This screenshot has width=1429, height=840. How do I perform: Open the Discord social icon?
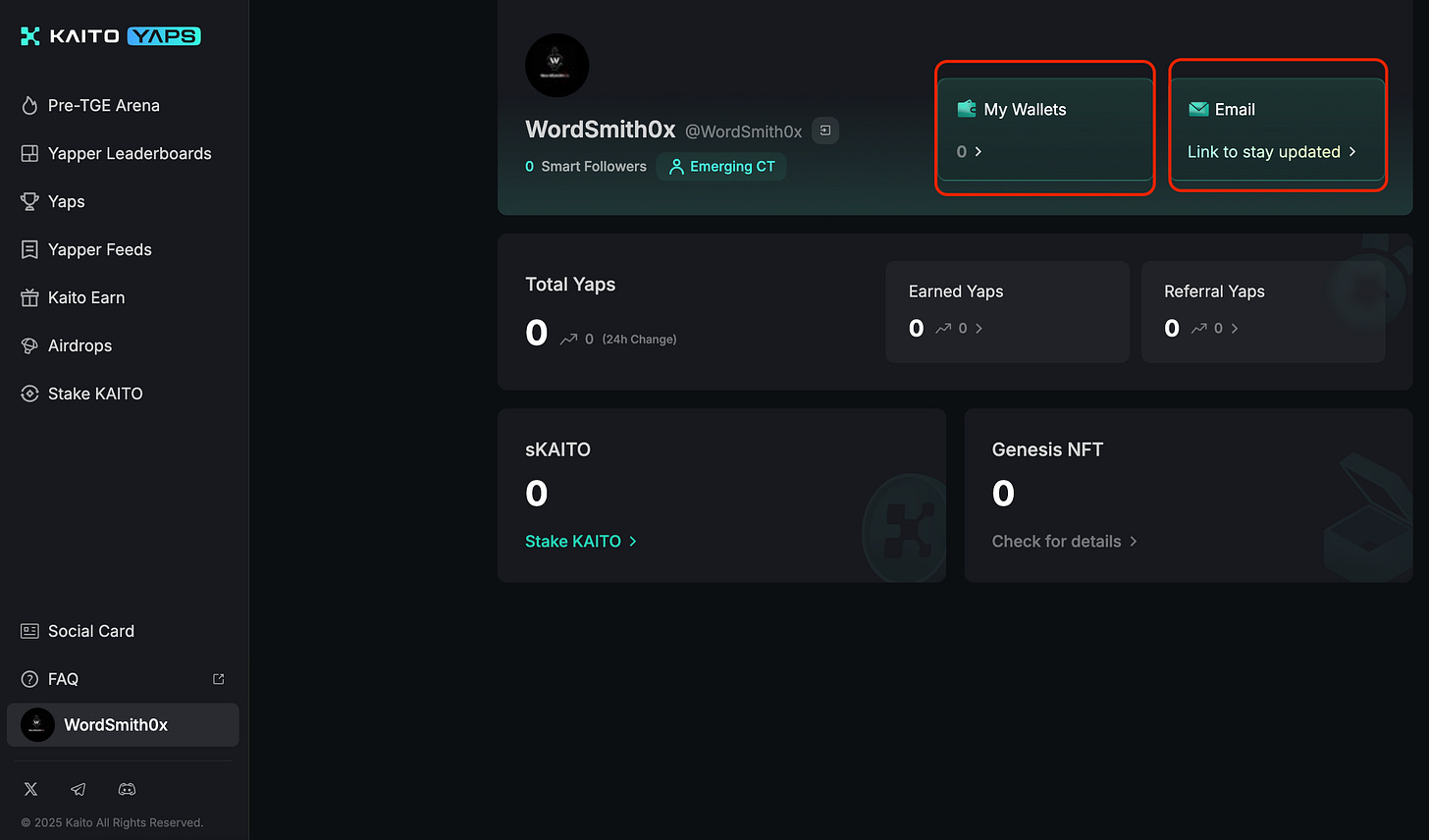[127, 789]
